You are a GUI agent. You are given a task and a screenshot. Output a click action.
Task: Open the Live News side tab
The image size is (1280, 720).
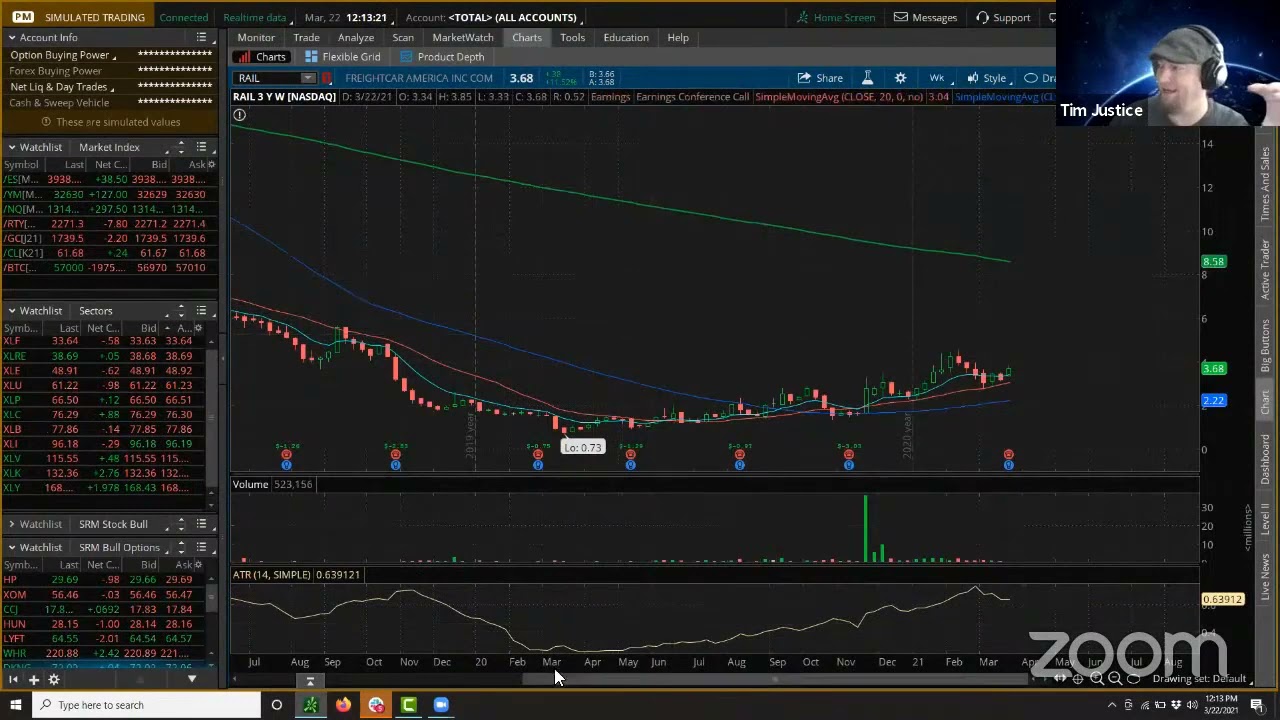coord(1265,579)
